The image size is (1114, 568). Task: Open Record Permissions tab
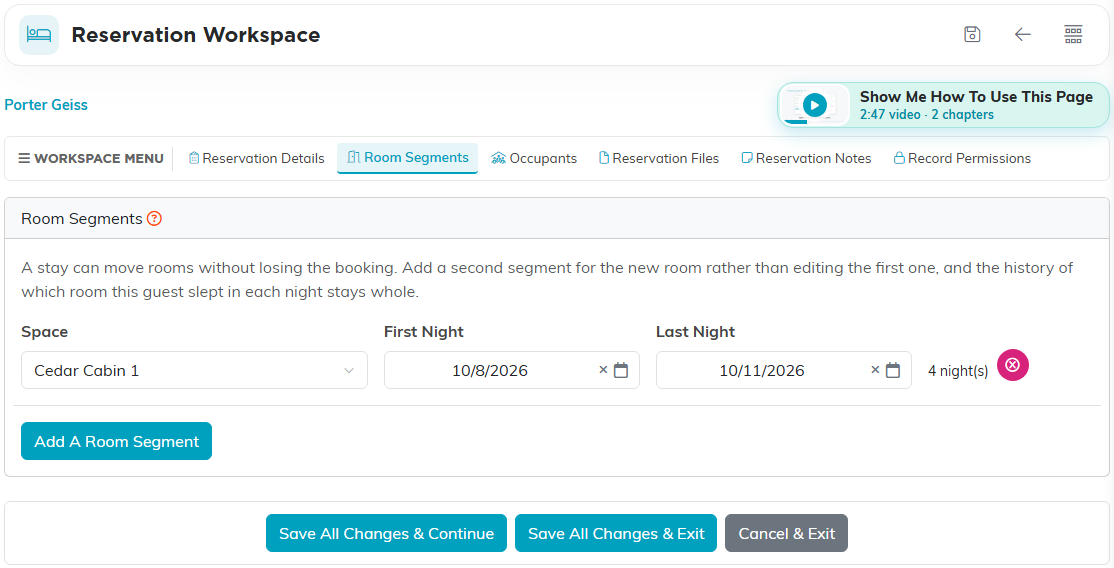(962, 159)
